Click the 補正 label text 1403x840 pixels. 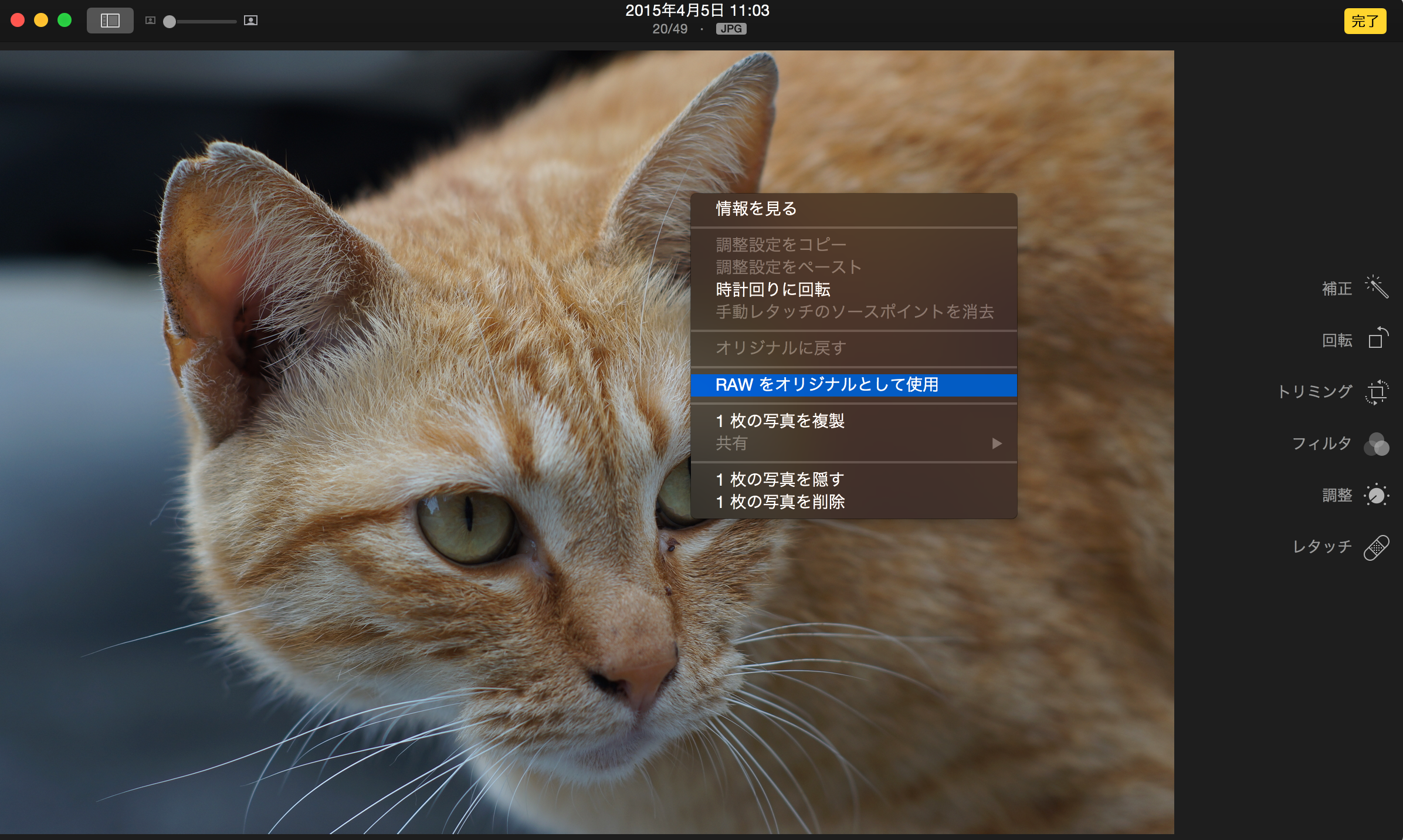[x=1337, y=289]
